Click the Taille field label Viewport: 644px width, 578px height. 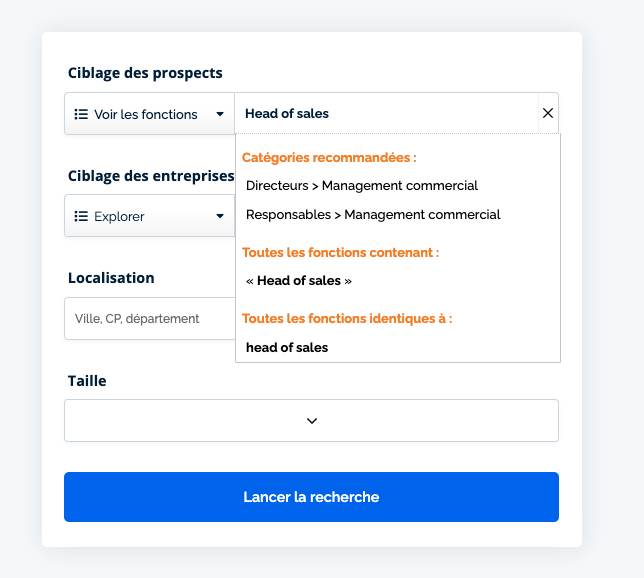pos(87,381)
